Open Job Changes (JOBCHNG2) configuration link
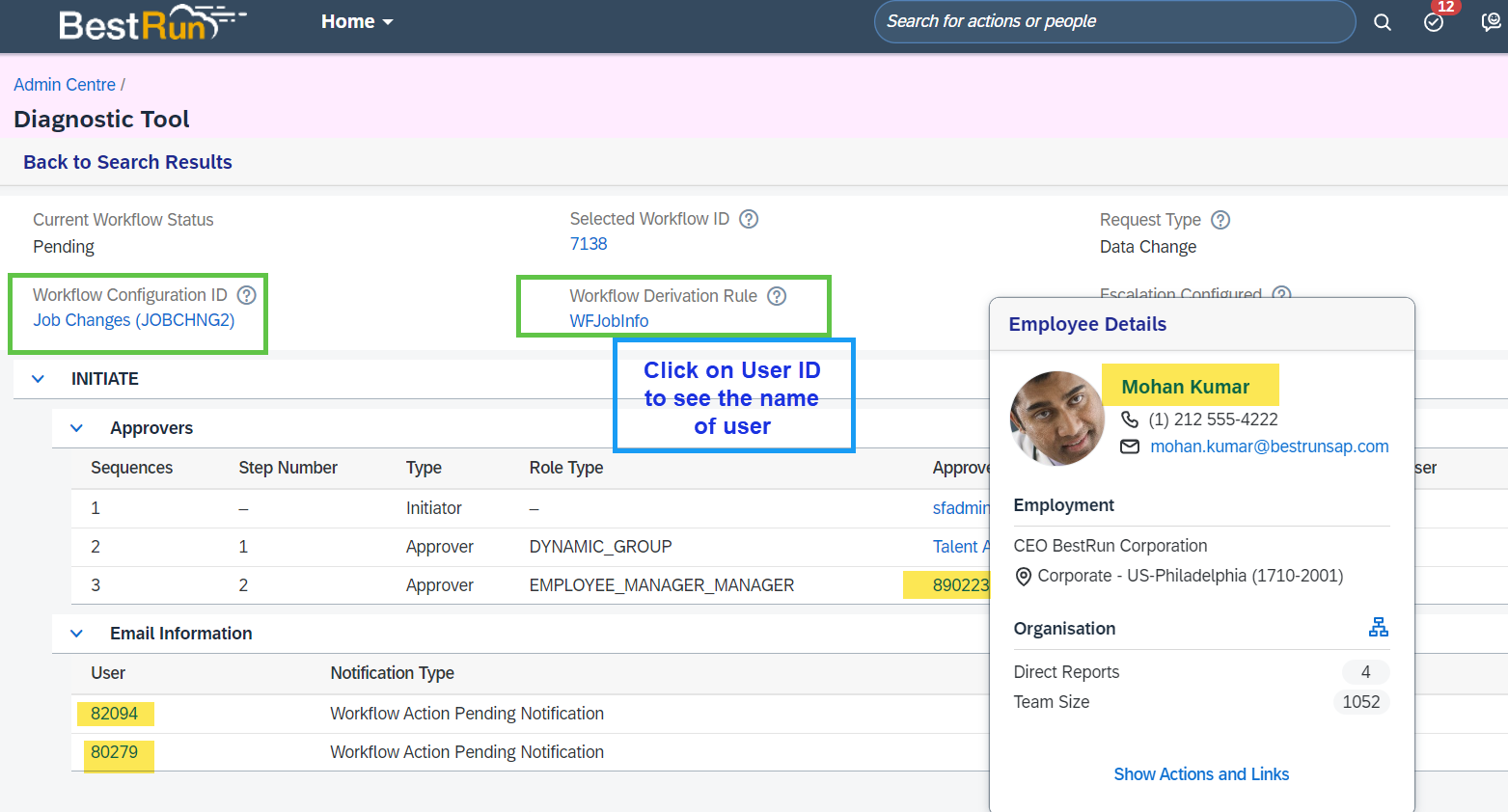This screenshot has height=812, width=1508. 134,320
